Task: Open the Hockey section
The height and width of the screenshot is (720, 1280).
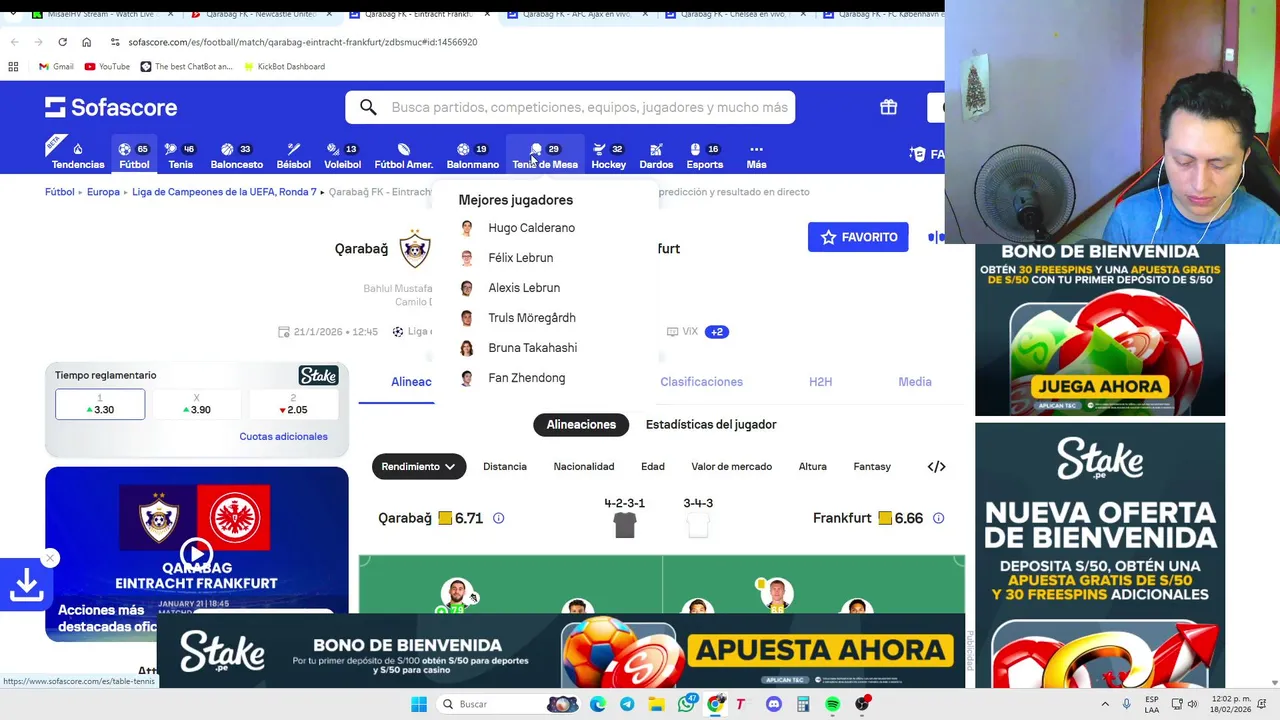Action: coord(608,156)
